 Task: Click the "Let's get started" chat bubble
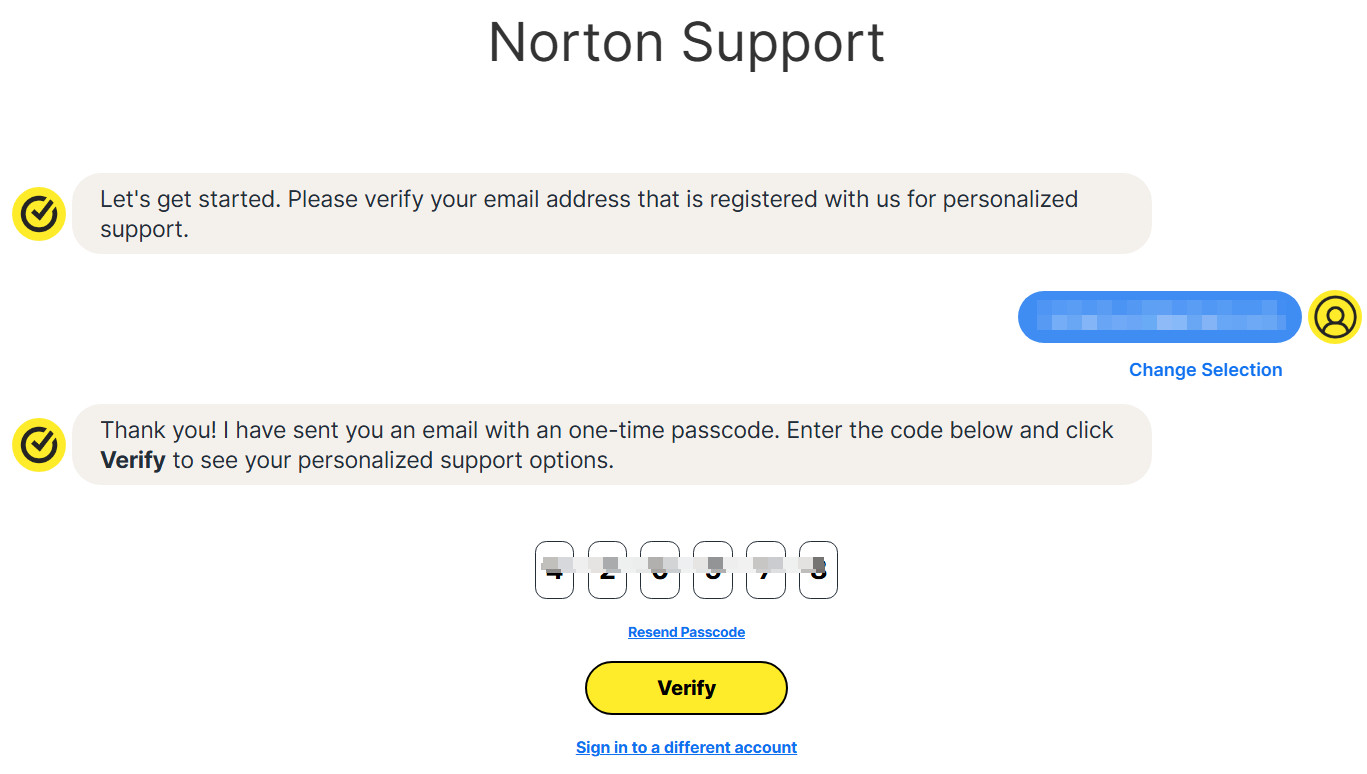pos(611,214)
